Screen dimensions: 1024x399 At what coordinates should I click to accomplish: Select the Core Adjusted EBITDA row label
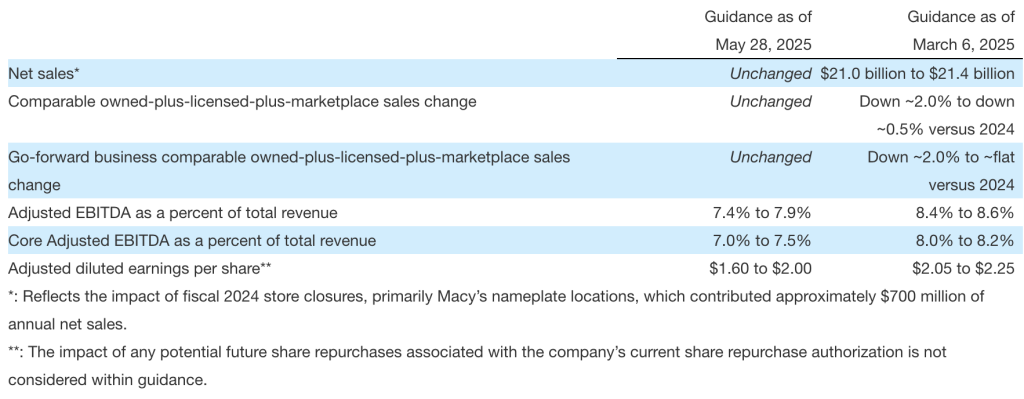[192, 241]
